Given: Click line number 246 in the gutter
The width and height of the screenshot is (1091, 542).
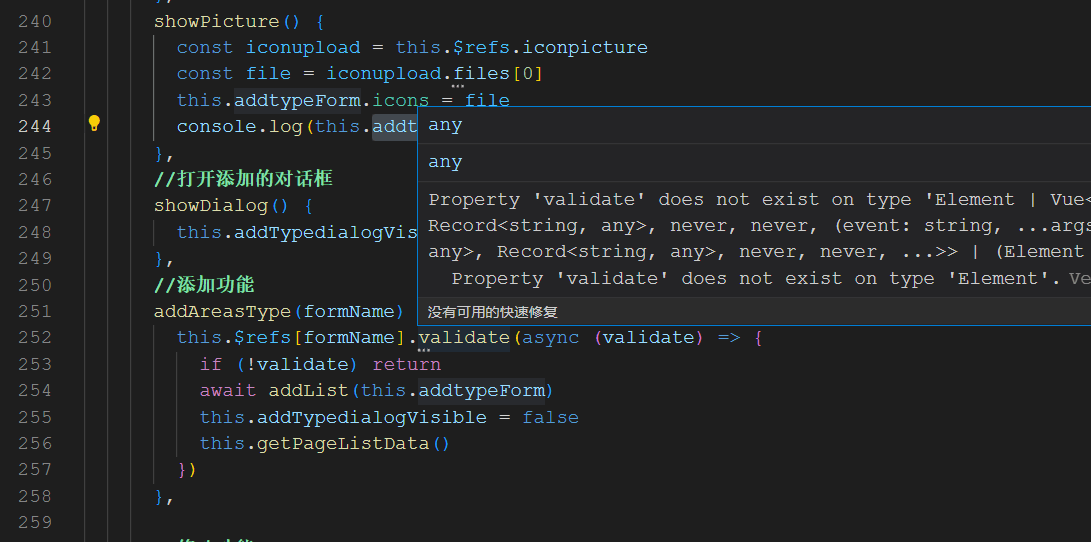Looking at the screenshot, I should pyautogui.click(x=35, y=180).
